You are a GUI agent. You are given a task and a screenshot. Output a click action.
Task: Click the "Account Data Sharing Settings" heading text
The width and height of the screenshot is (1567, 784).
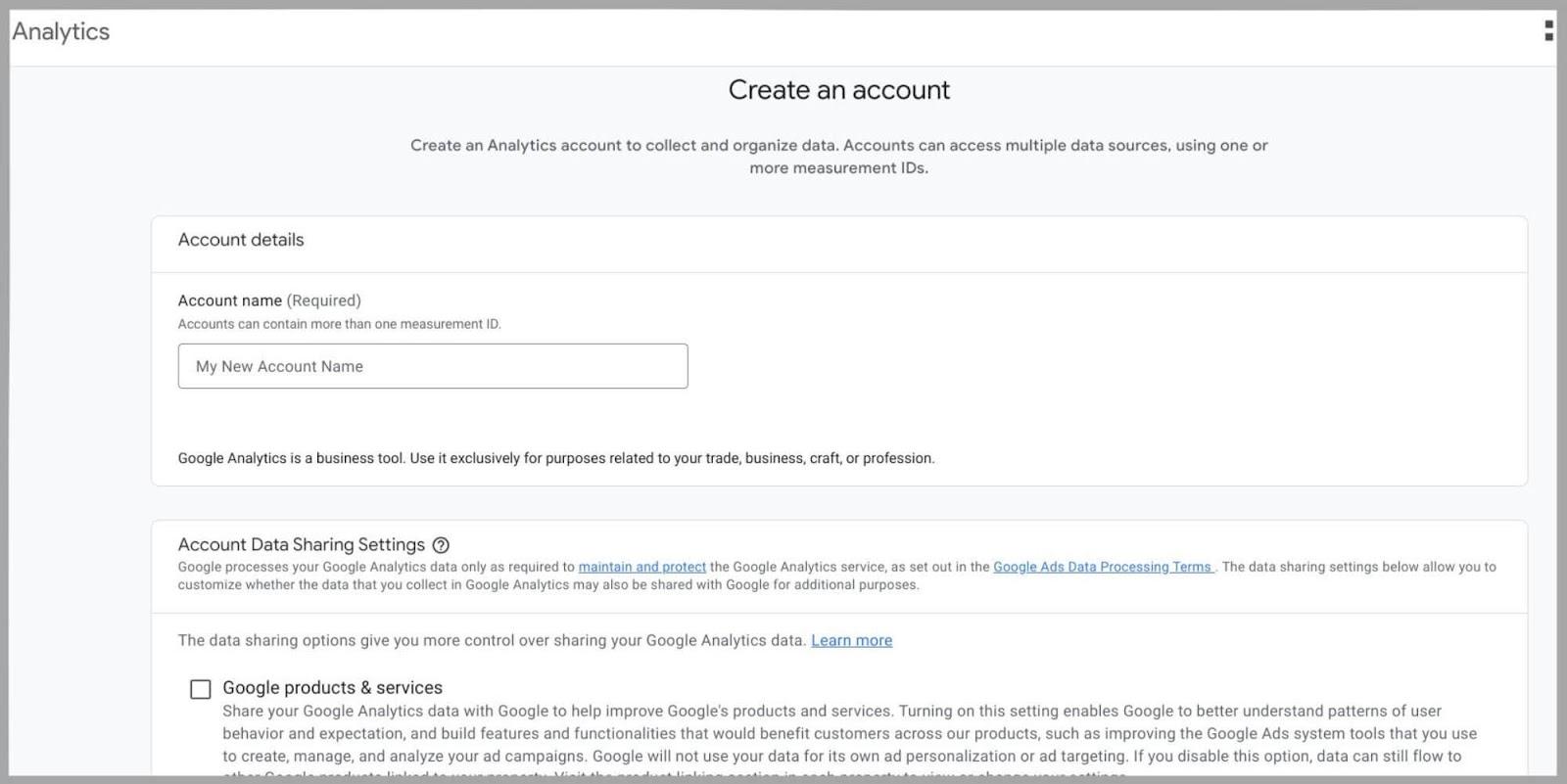click(301, 544)
